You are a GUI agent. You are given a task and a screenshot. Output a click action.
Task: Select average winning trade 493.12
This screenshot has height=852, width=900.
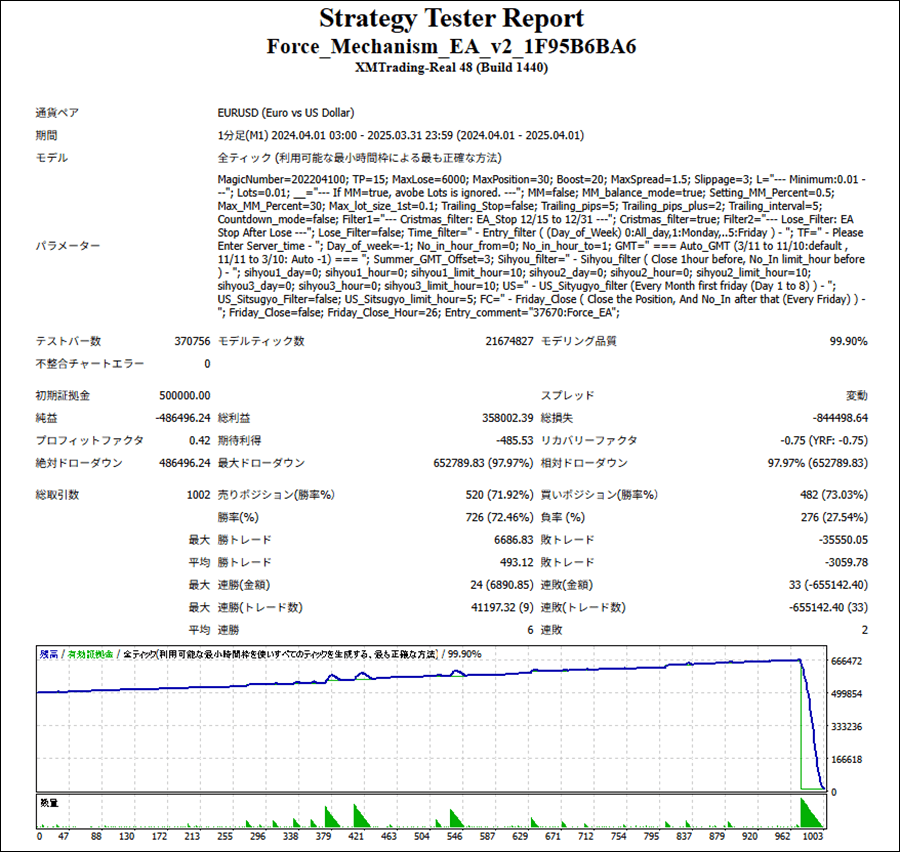click(x=517, y=562)
